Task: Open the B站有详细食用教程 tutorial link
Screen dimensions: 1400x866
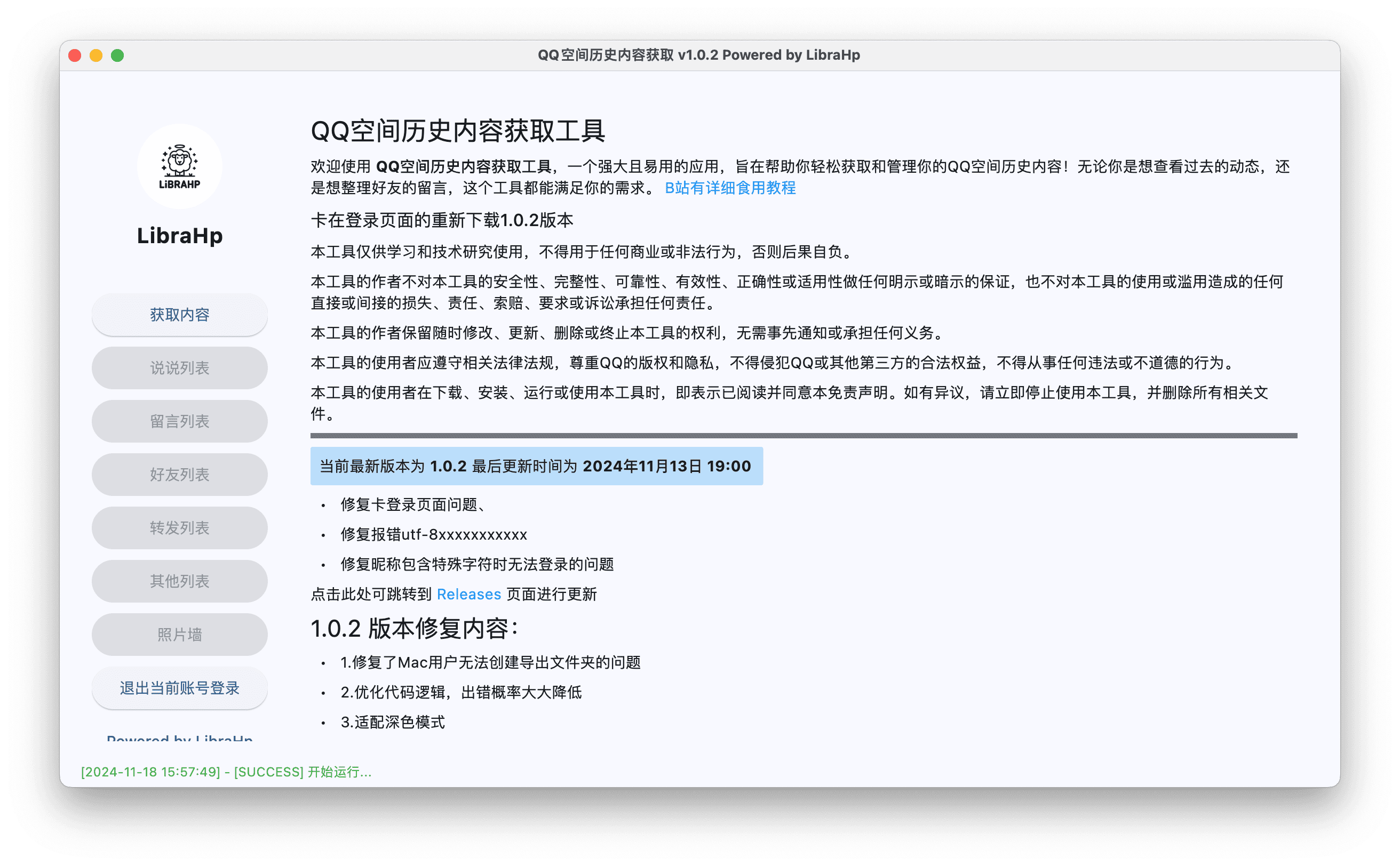Action: tap(729, 188)
